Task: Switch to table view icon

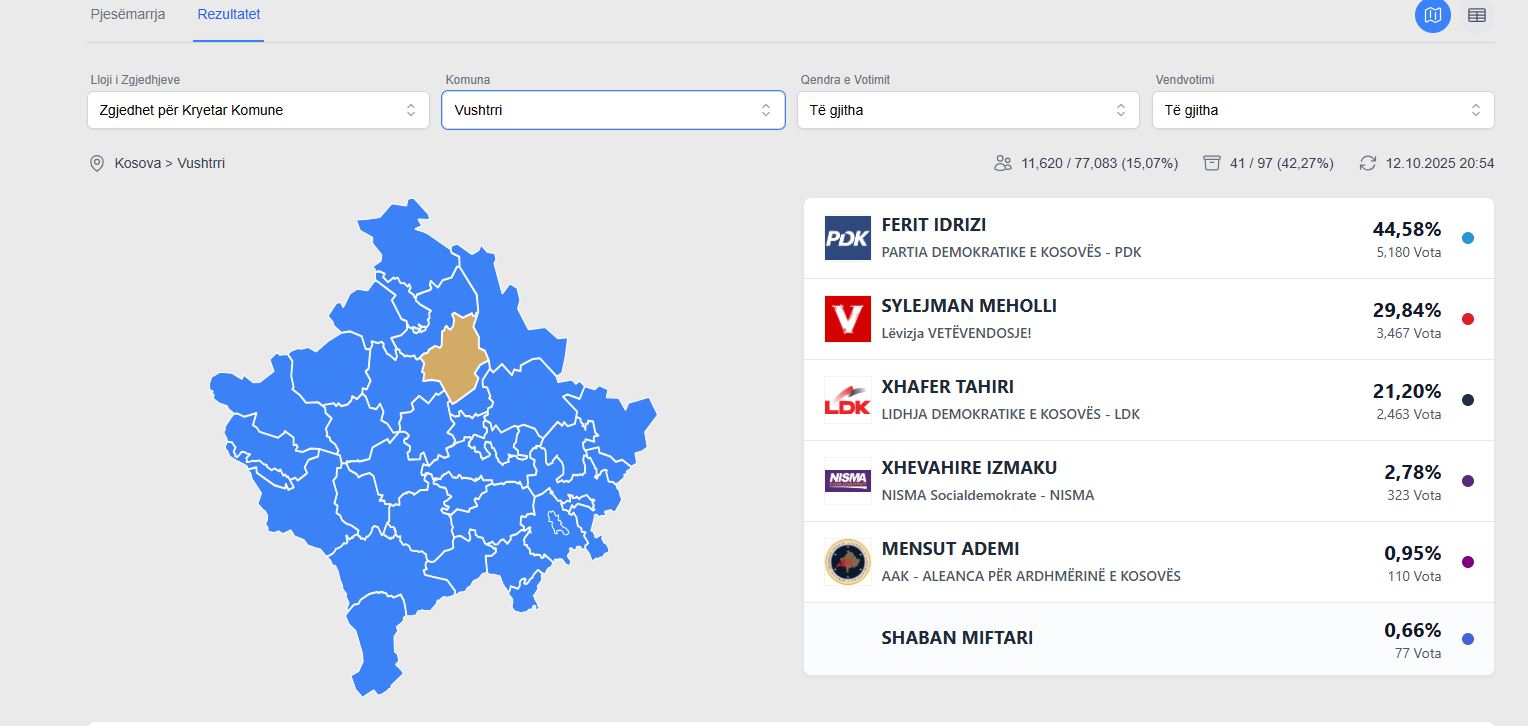Action: pos(1476,15)
